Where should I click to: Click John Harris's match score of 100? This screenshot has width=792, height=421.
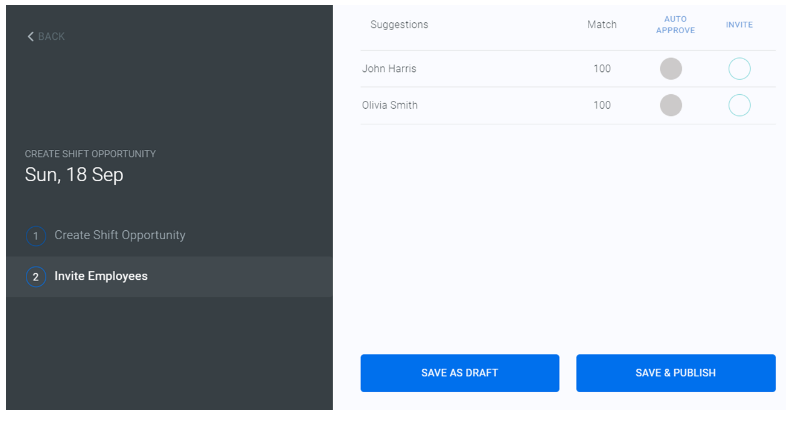click(602, 69)
